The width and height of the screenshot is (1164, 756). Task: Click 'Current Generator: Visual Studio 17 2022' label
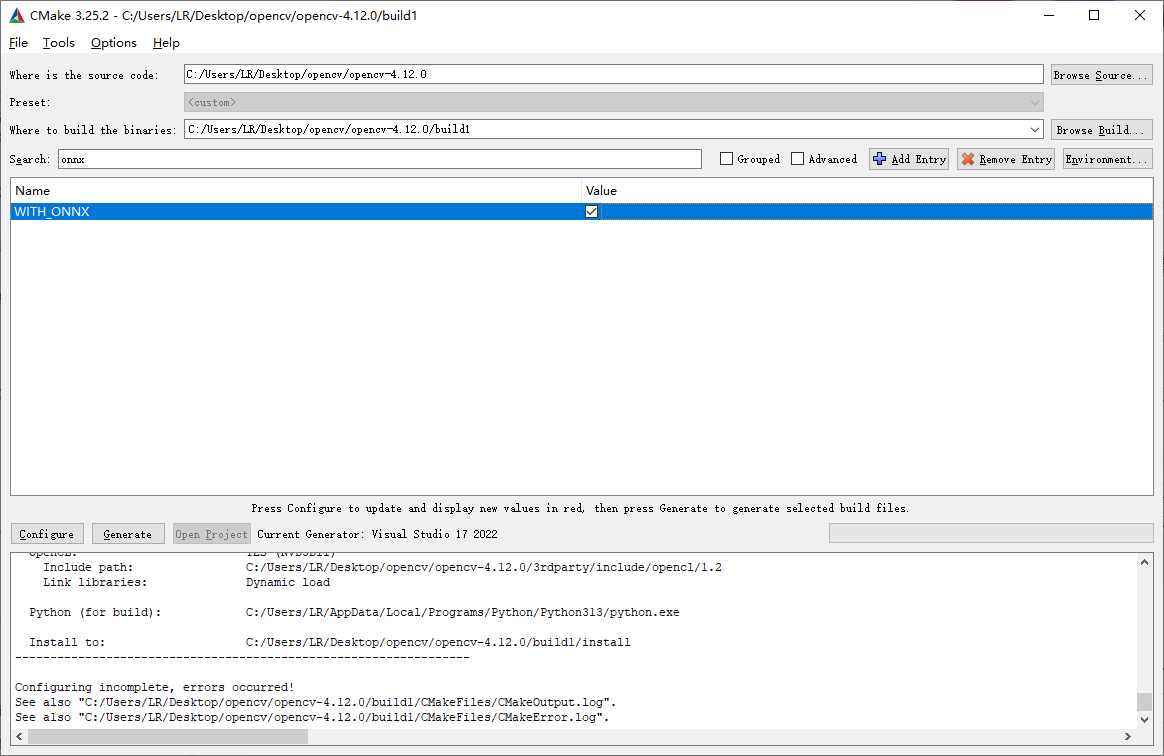377,534
